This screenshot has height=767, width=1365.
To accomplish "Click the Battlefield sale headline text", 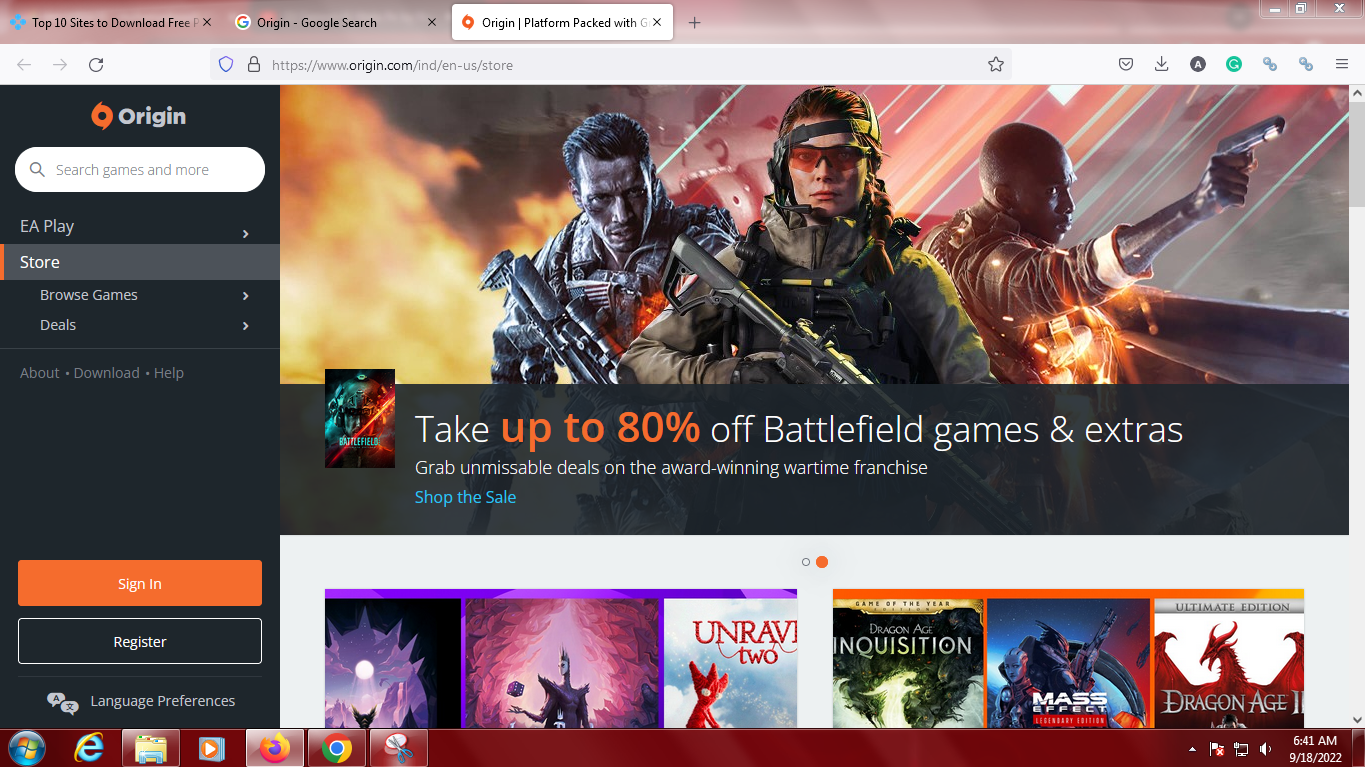I will tap(799, 429).
